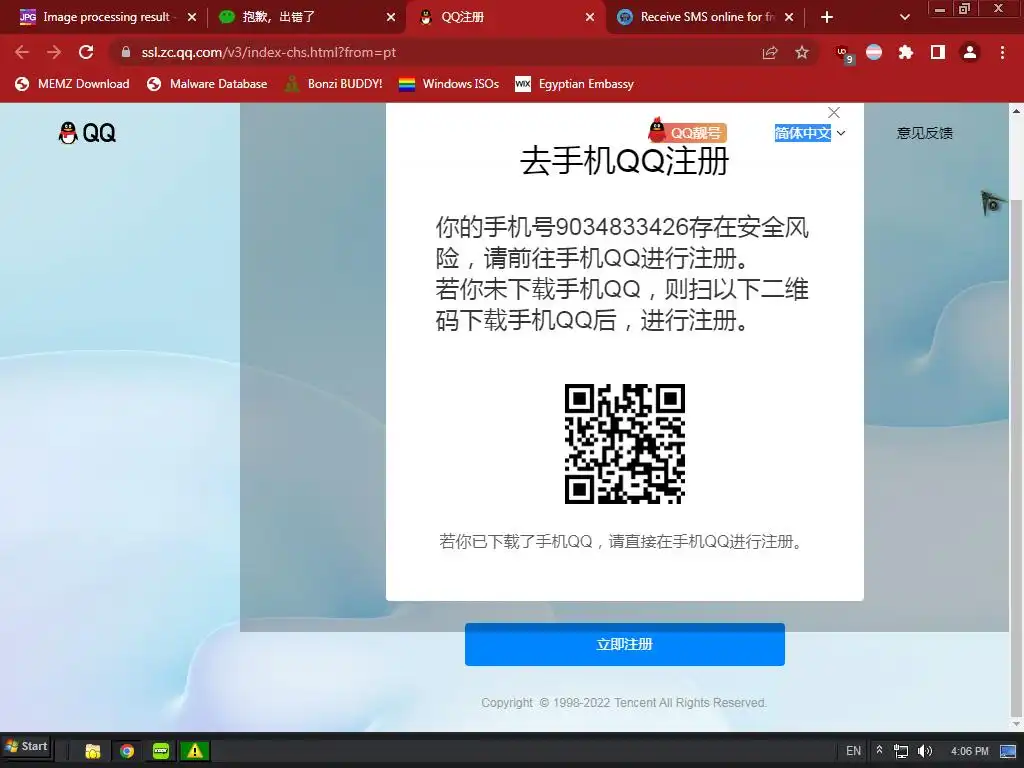Open the volume speaker tray icon
The image size is (1024, 768).
click(x=925, y=751)
